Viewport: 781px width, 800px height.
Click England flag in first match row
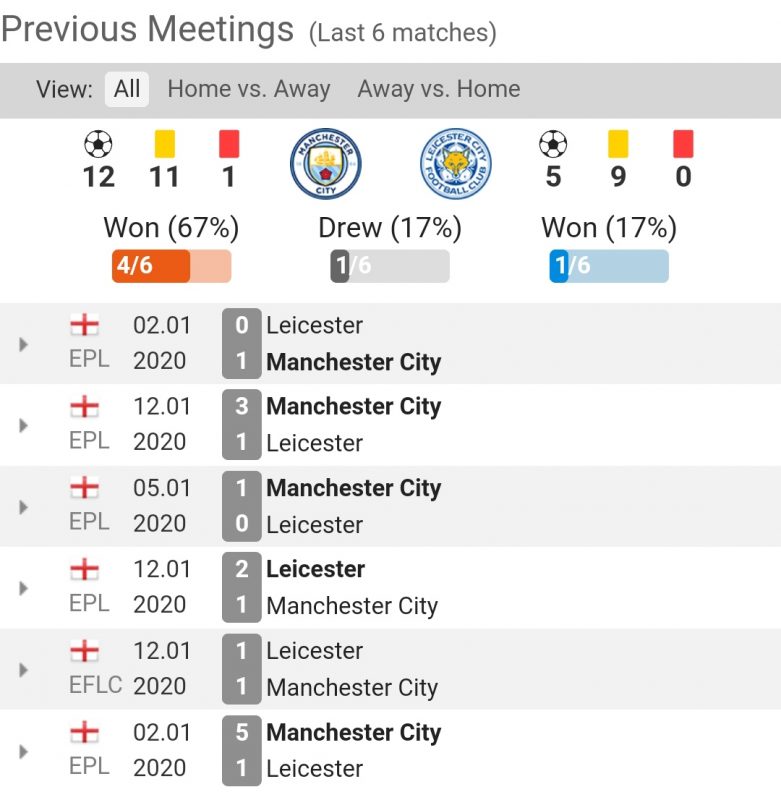point(85,325)
